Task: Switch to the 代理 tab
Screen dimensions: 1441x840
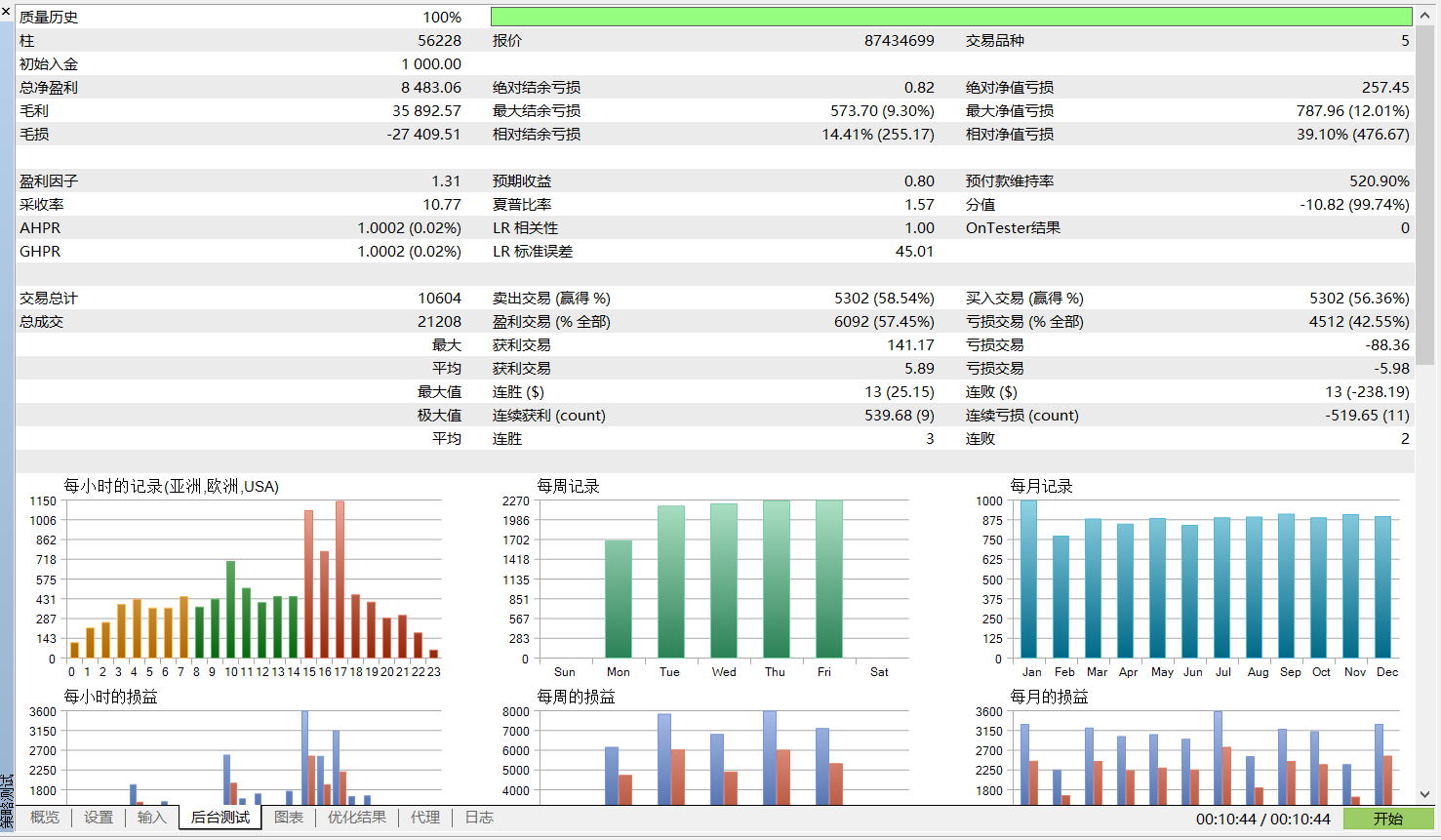Action: point(423,819)
